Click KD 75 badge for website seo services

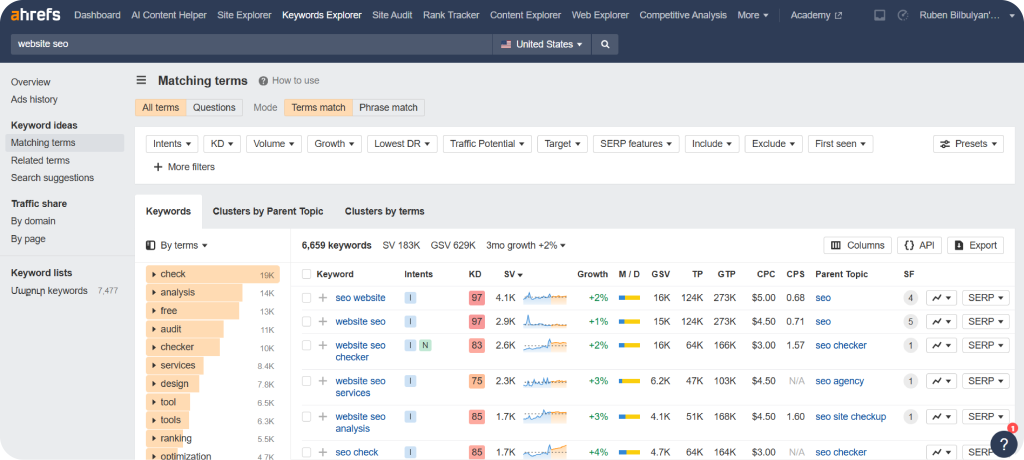click(477, 381)
